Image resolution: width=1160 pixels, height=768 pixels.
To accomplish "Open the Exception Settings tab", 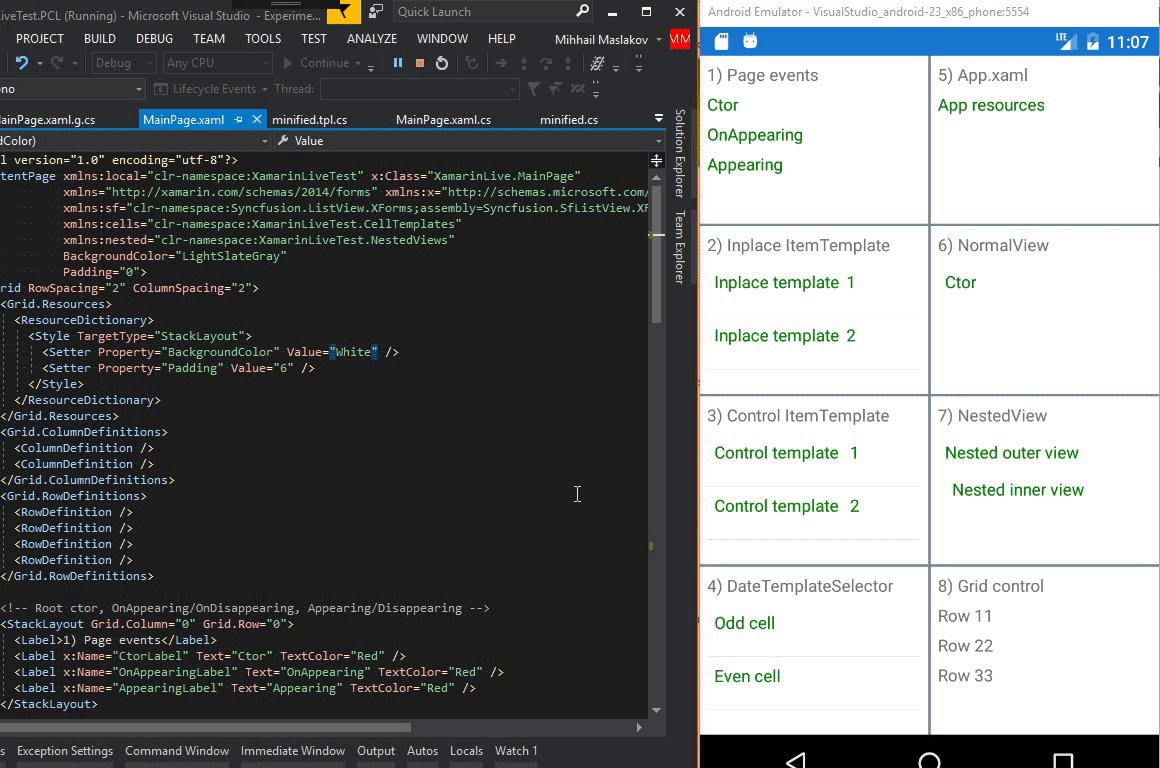I will (65, 750).
